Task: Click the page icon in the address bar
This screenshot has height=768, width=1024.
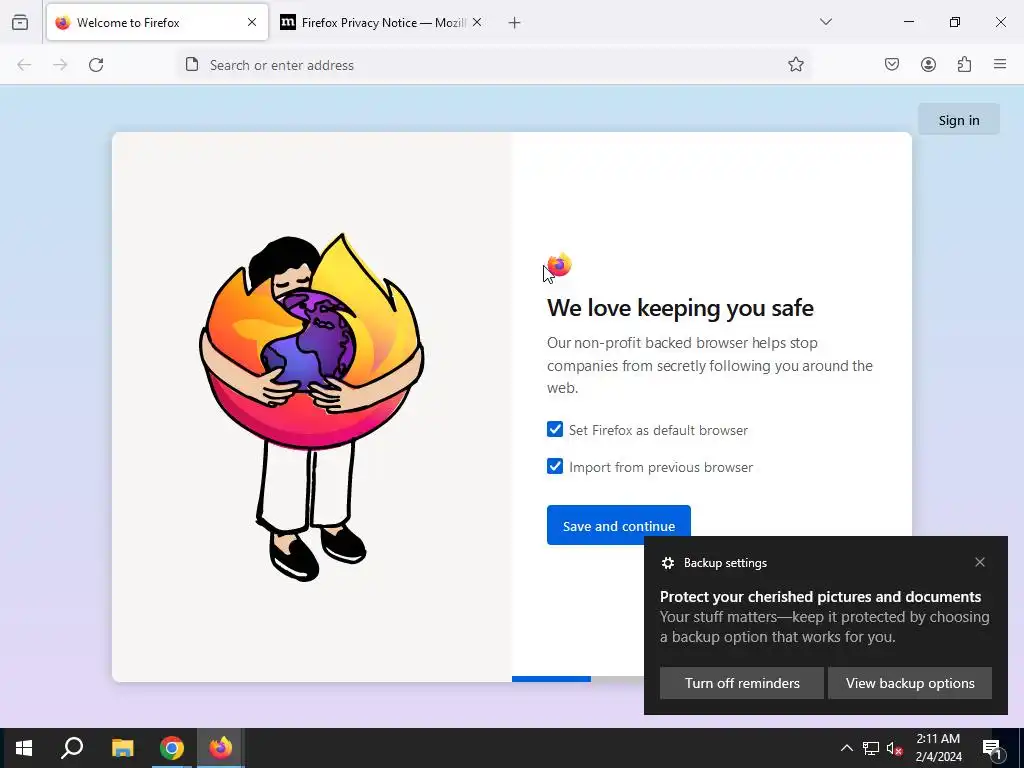Action: [192, 65]
